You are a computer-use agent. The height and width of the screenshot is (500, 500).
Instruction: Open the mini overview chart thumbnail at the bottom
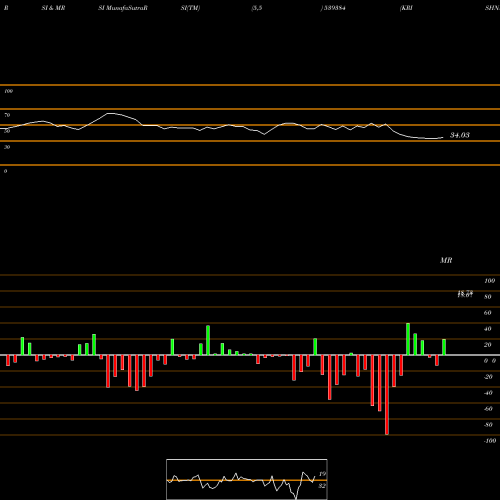pyautogui.click(x=247, y=479)
